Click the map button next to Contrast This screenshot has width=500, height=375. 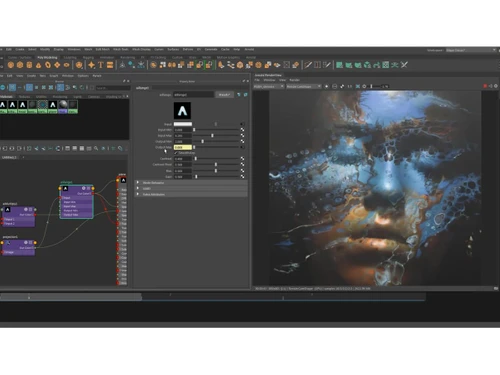click(242, 159)
